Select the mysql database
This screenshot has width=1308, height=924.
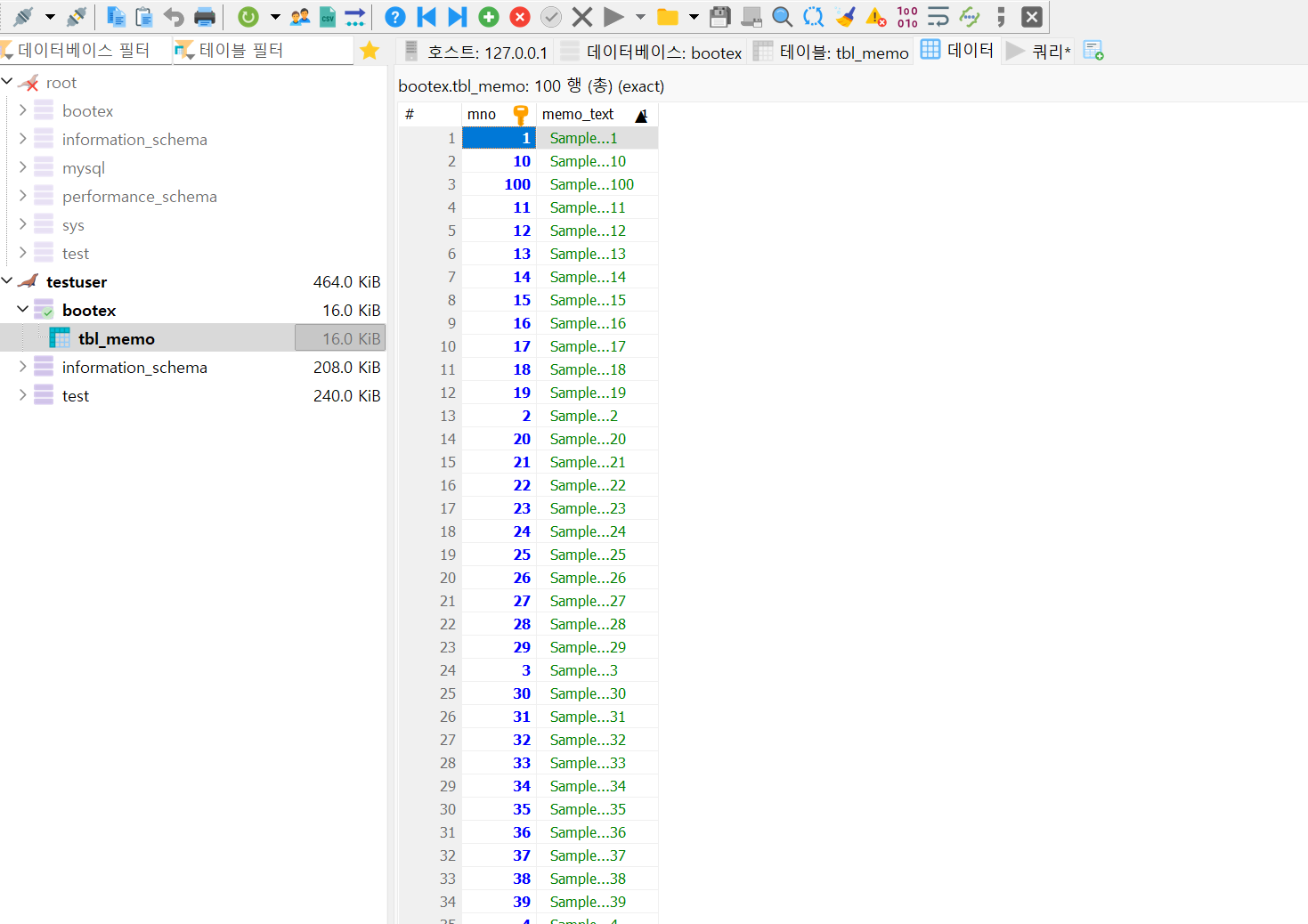84,168
